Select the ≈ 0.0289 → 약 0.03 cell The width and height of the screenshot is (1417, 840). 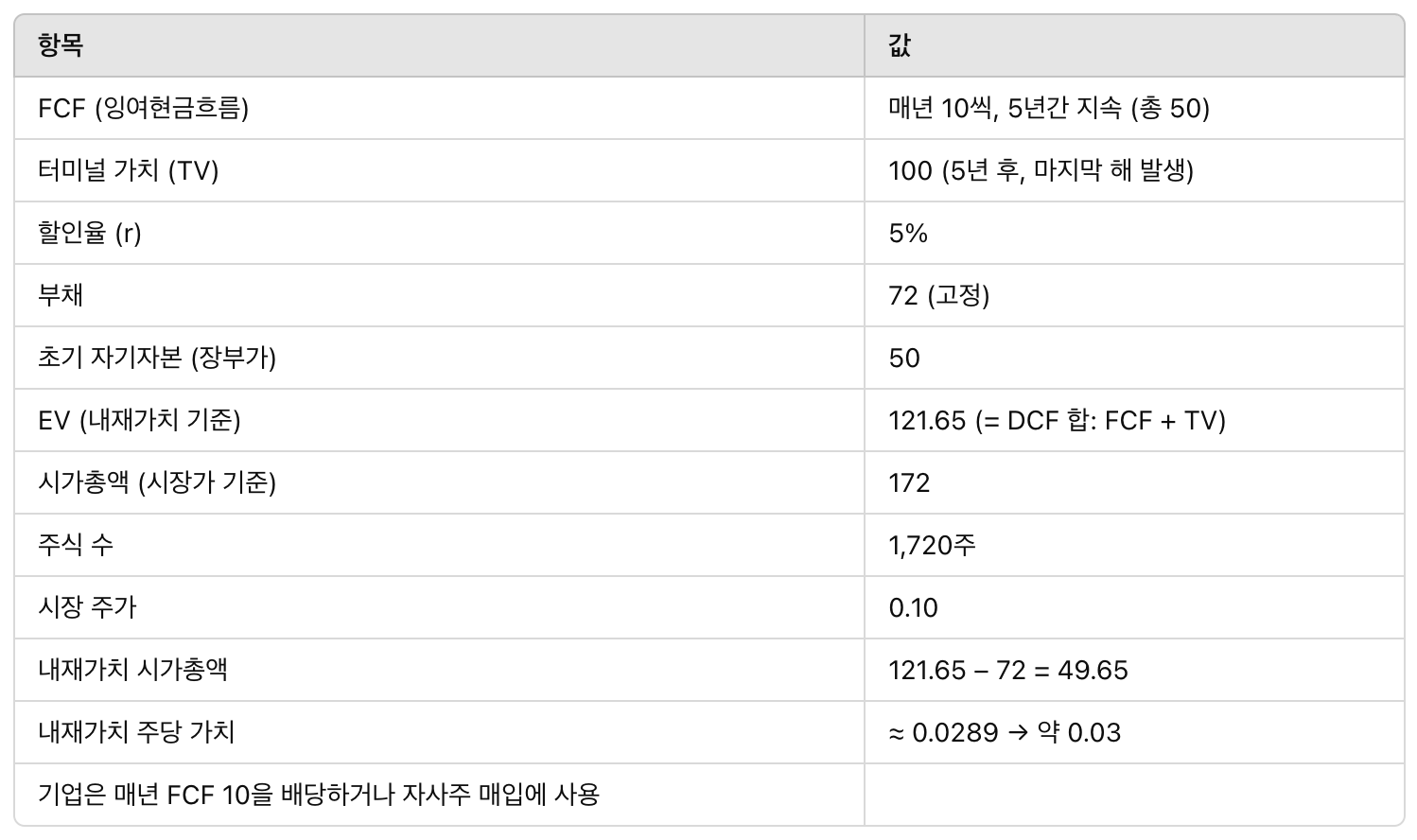pos(1004,732)
